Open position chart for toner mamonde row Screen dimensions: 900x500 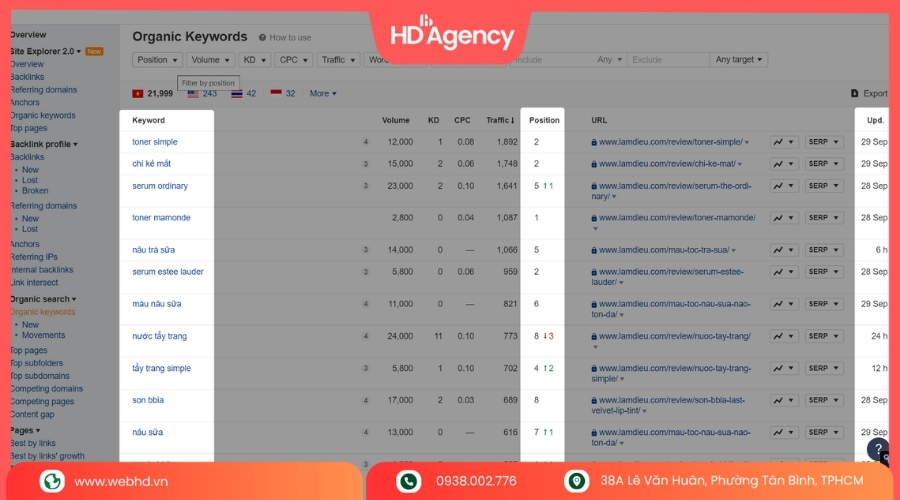tap(783, 218)
